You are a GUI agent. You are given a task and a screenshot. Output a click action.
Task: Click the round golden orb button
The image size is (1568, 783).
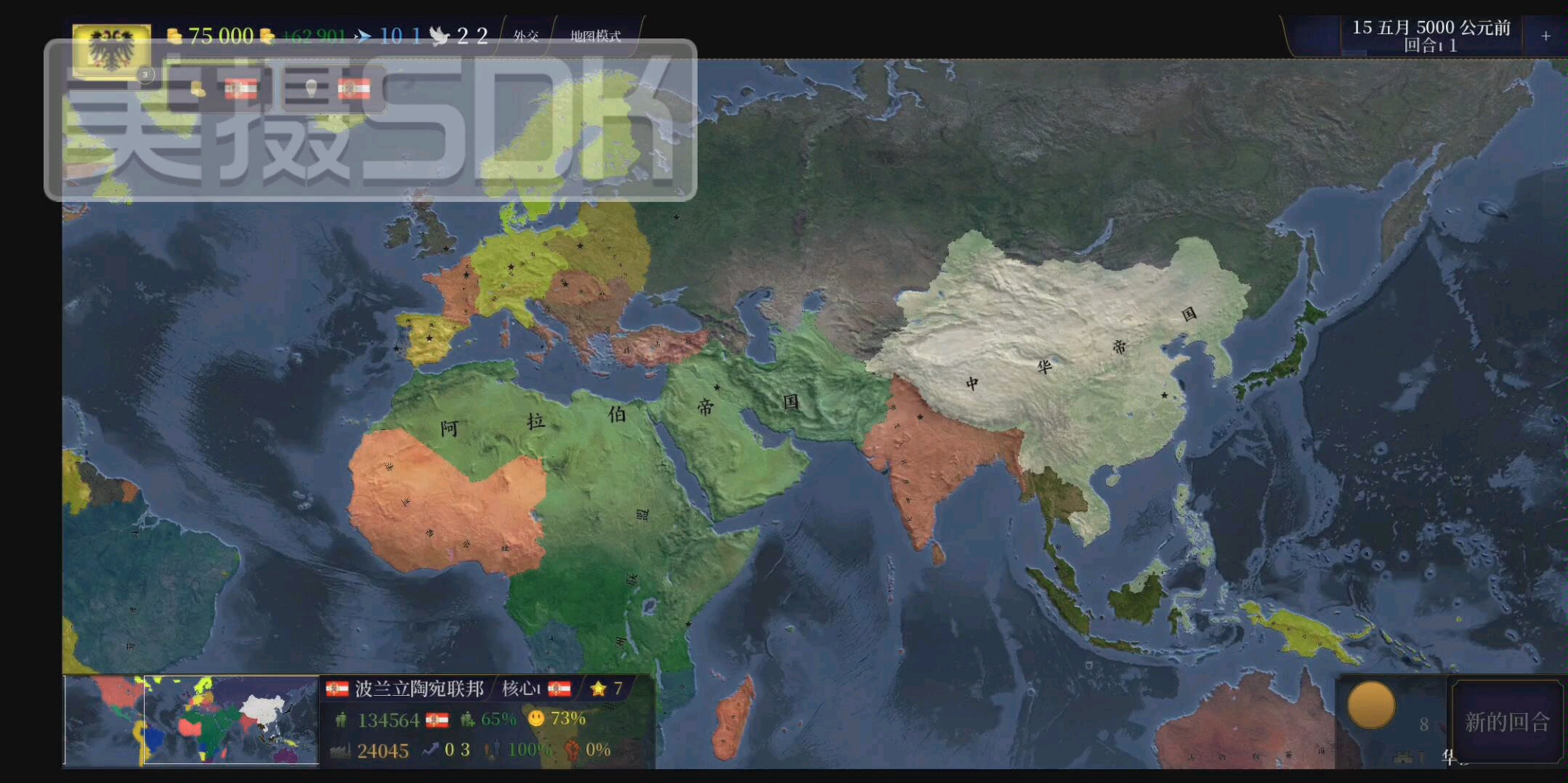[1371, 705]
